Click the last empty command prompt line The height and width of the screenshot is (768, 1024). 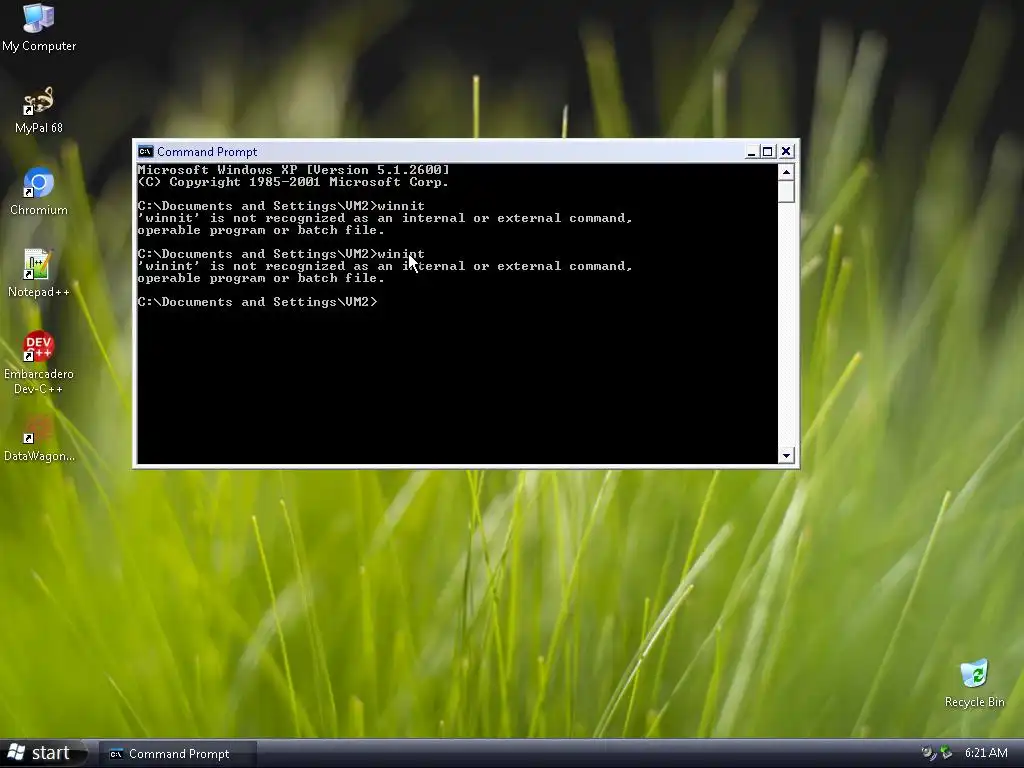coord(257,302)
